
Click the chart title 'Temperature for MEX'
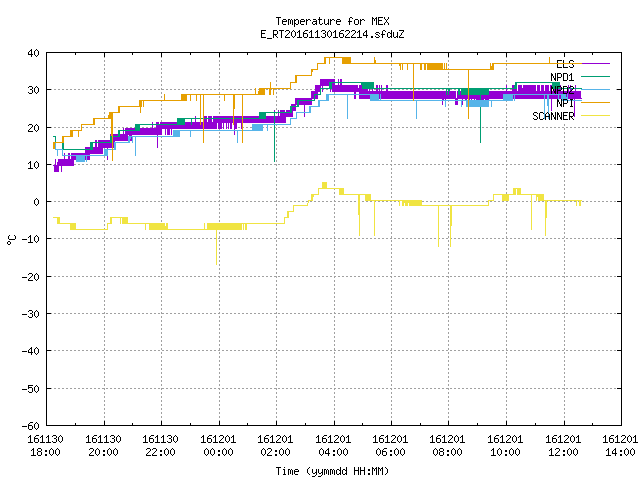click(x=332, y=21)
